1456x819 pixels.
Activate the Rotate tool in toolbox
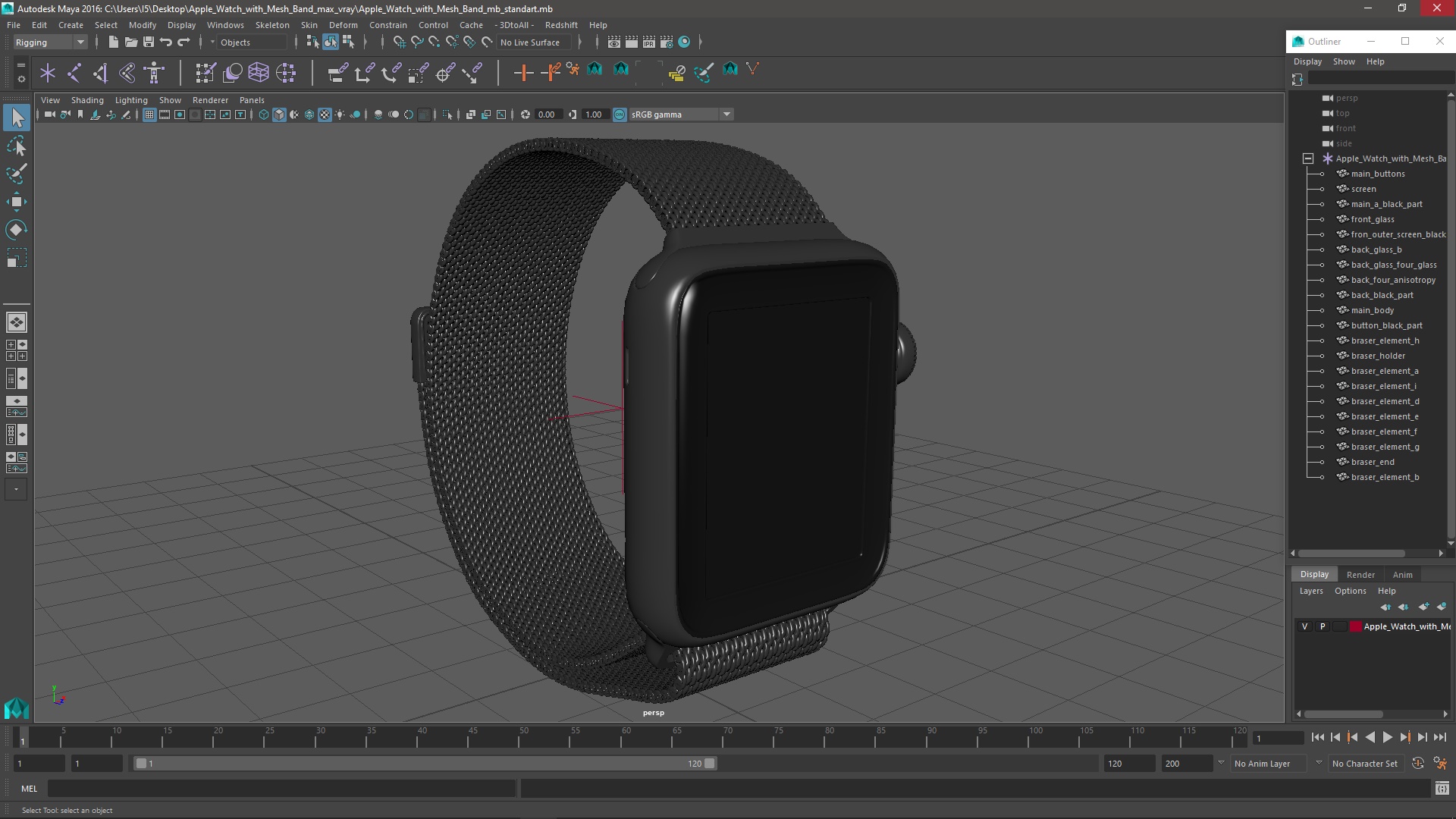tap(17, 230)
